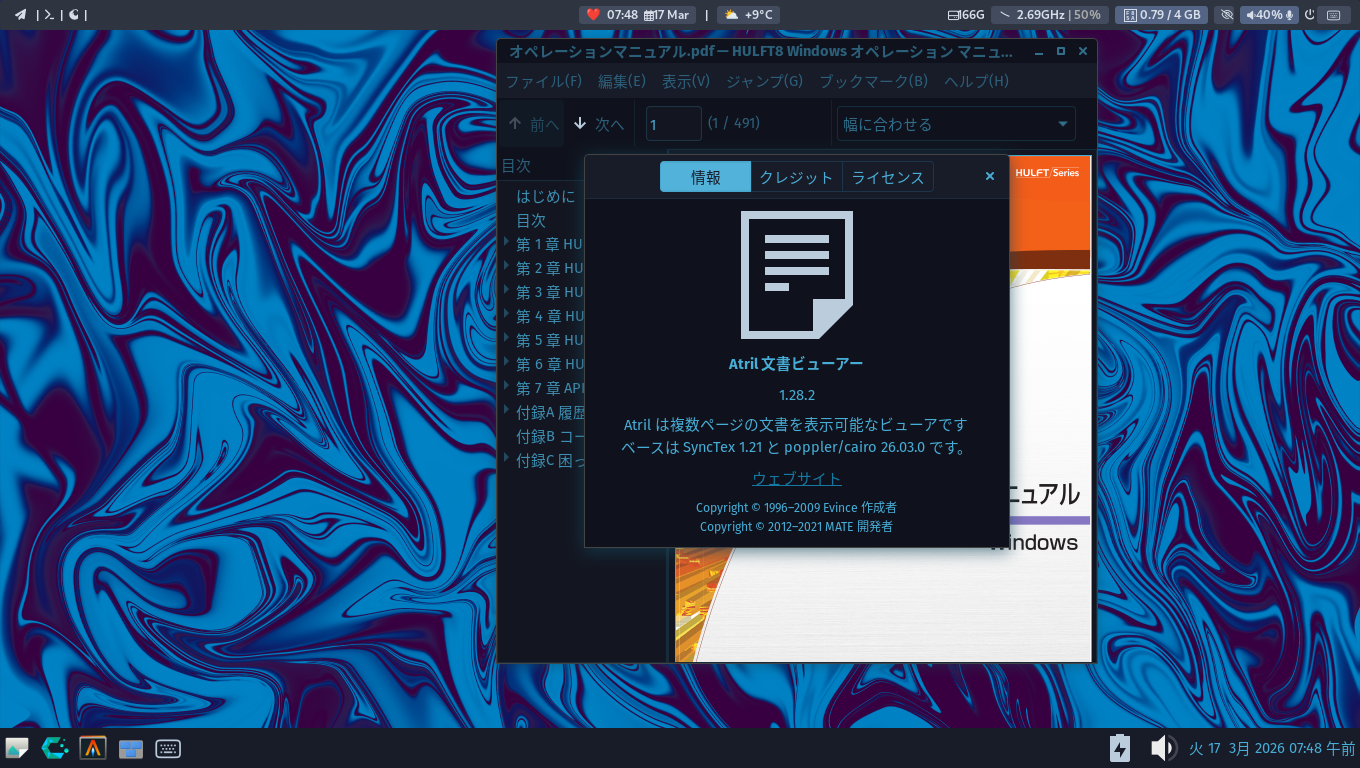
Task: Click the version number 1.28.2
Action: click(797, 395)
